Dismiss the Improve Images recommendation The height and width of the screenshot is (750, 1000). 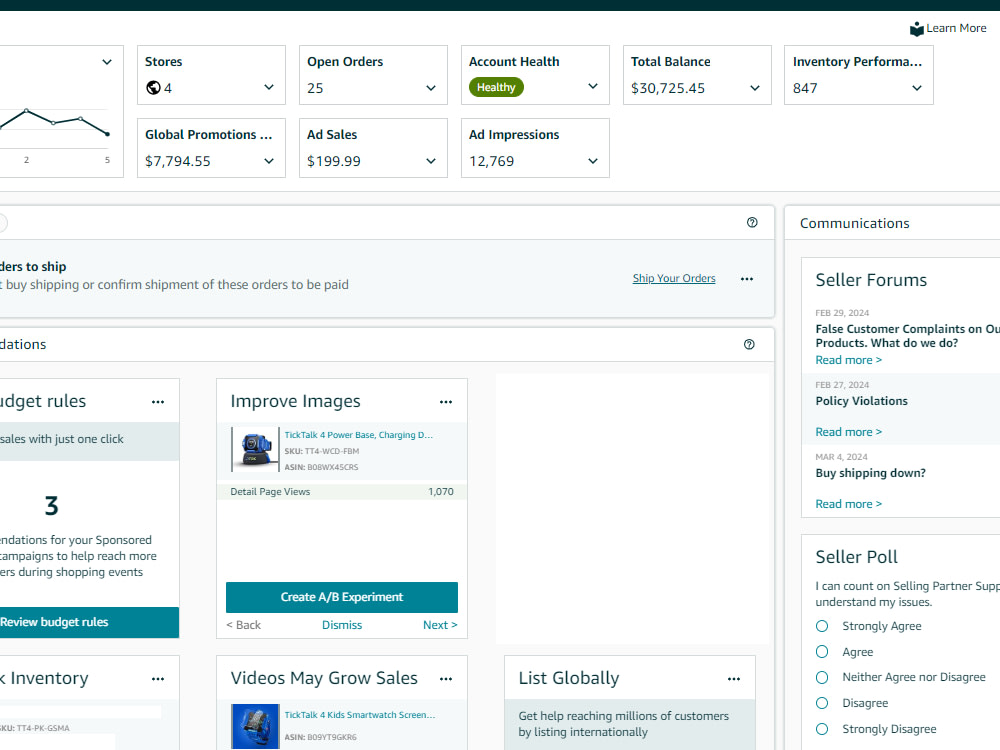(342, 624)
